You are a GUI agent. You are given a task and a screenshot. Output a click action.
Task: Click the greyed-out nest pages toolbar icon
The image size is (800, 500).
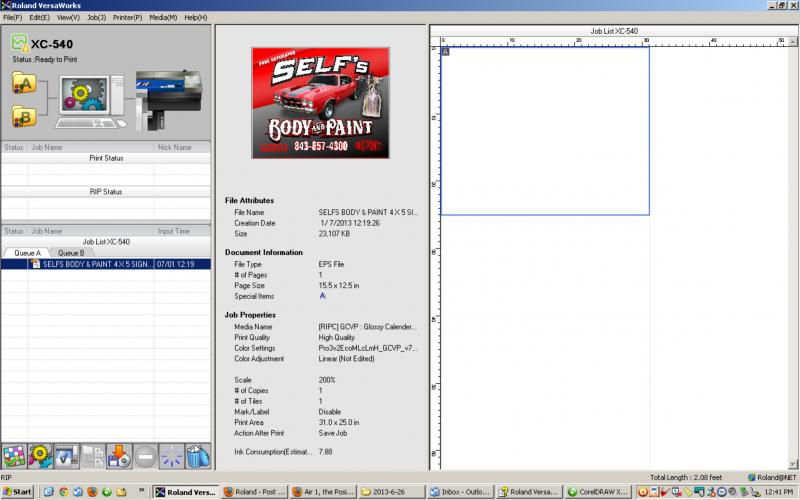click(x=93, y=456)
